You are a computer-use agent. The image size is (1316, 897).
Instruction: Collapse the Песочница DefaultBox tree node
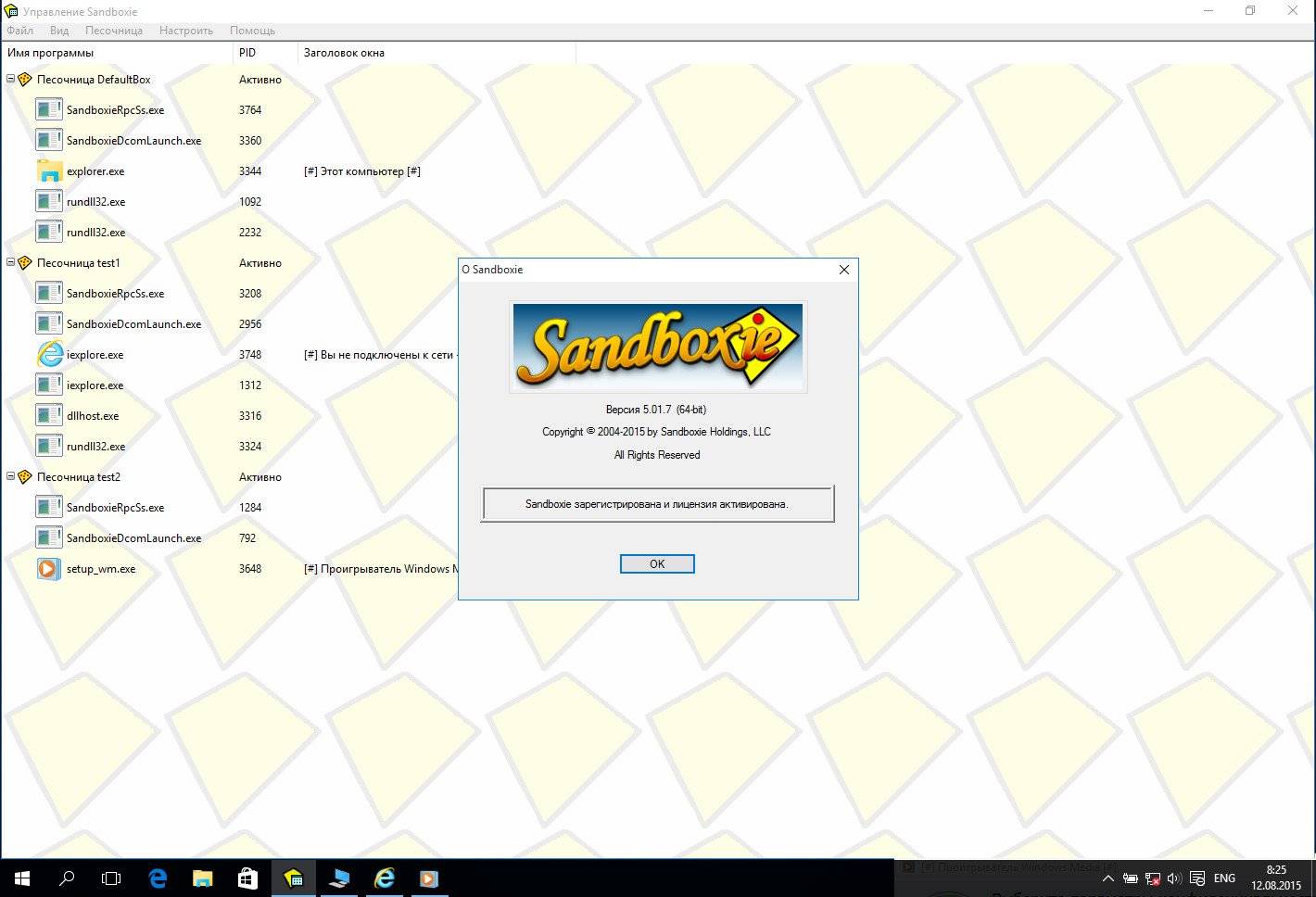[10, 80]
